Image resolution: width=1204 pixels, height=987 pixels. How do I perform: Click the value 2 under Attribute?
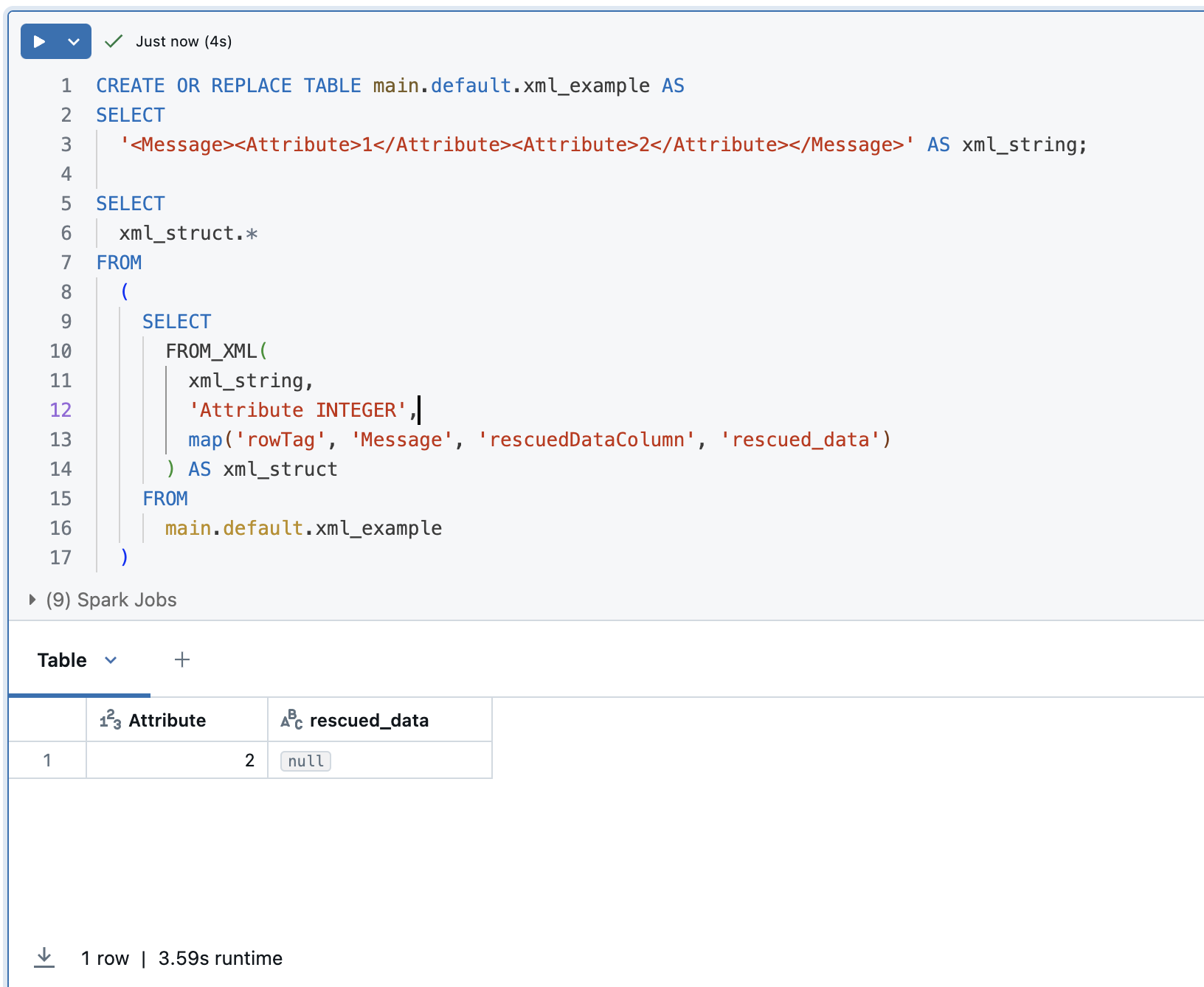(249, 760)
